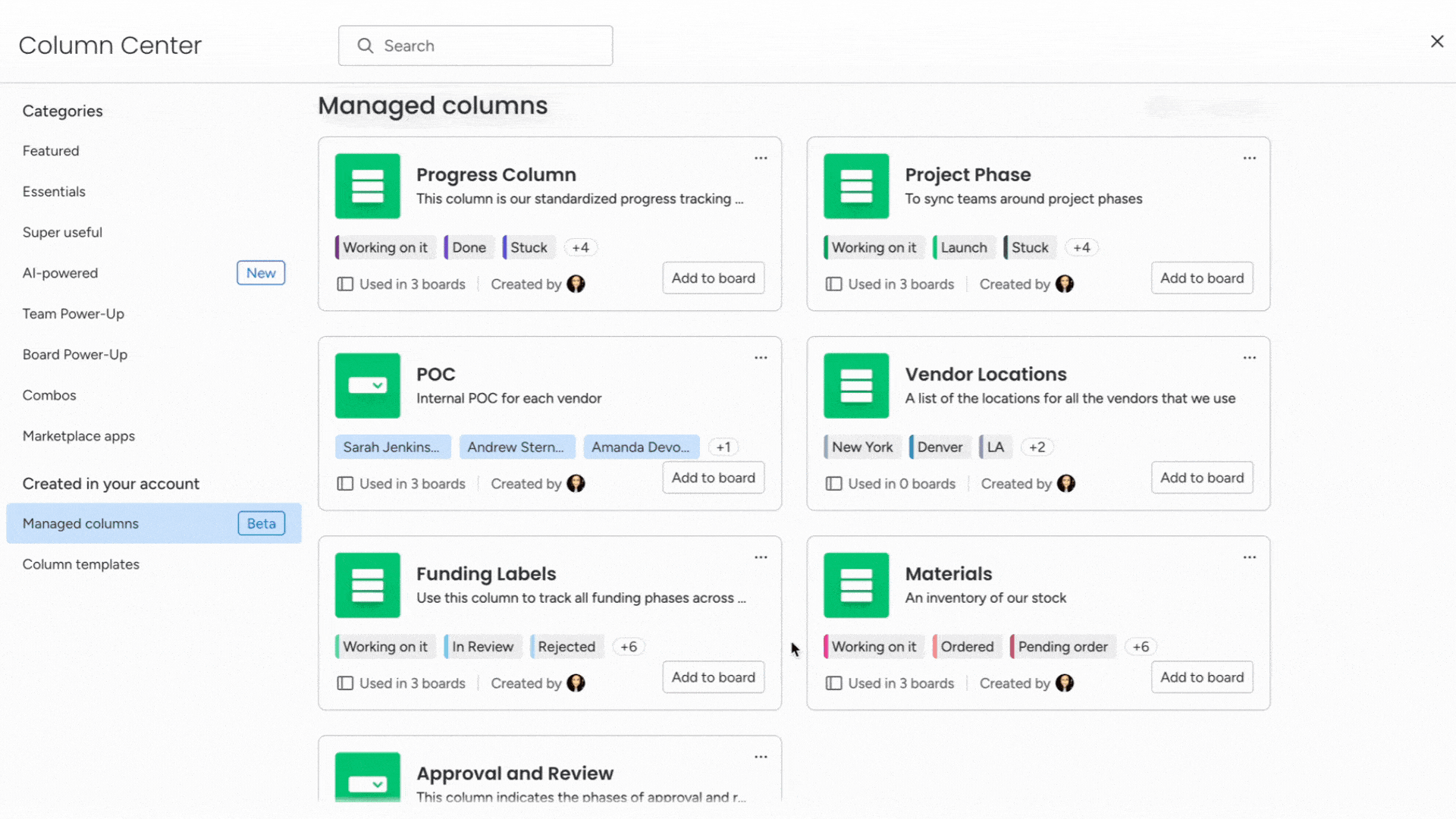Click the POC dropdown column icon
Image resolution: width=1456 pixels, height=819 pixels.
click(x=368, y=385)
